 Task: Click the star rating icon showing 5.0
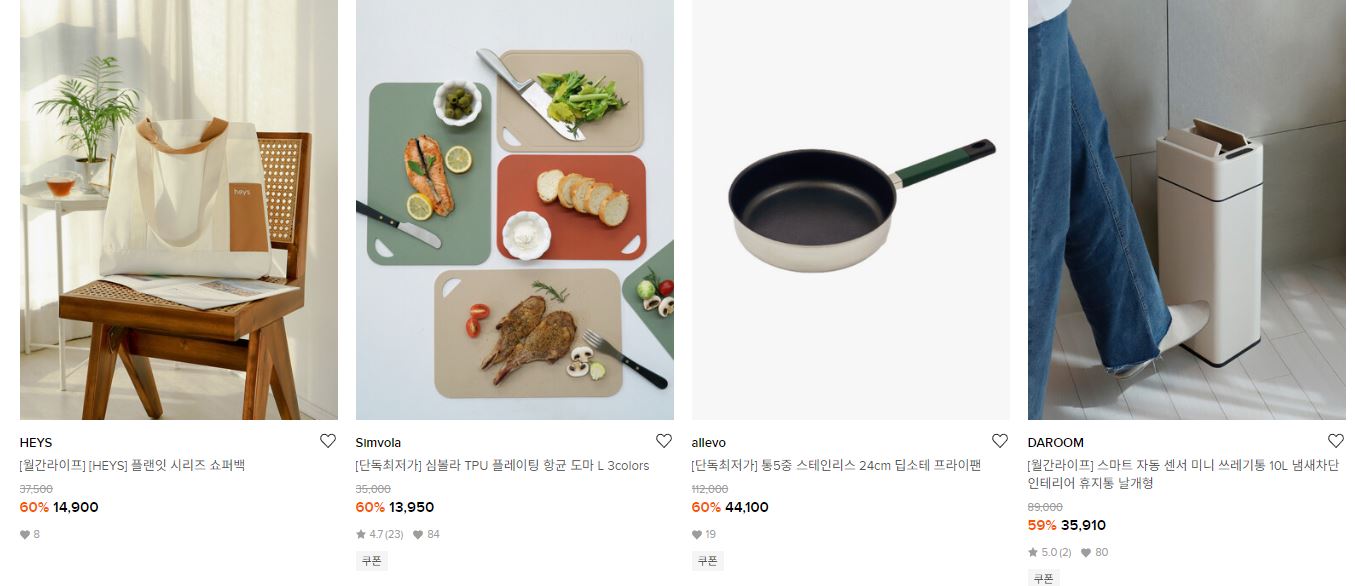click(x=1033, y=552)
